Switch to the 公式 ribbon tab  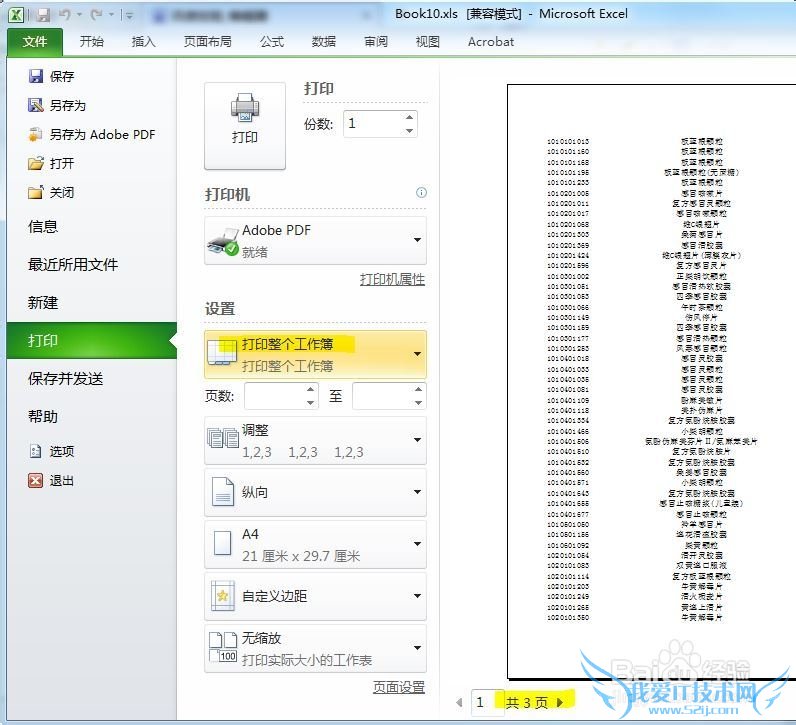click(272, 42)
